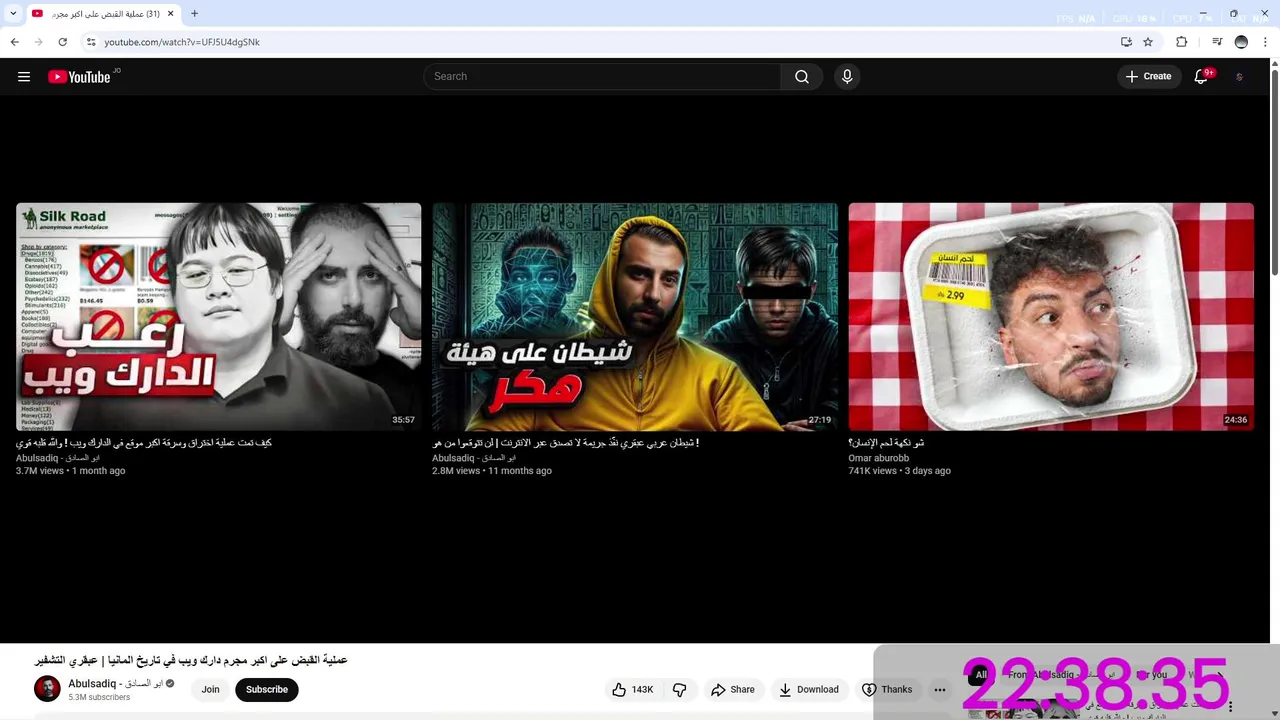Click the '5.3M subscribers' text
The height and width of the screenshot is (720, 1280).
(99, 697)
